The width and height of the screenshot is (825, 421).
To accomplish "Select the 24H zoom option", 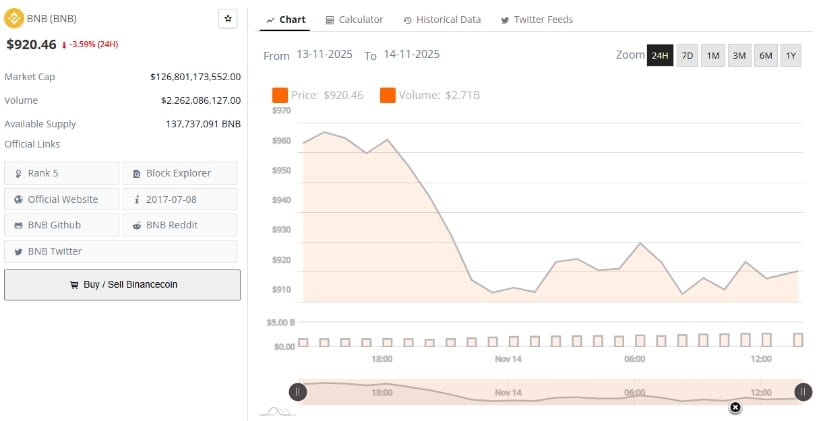I will [x=660, y=56].
